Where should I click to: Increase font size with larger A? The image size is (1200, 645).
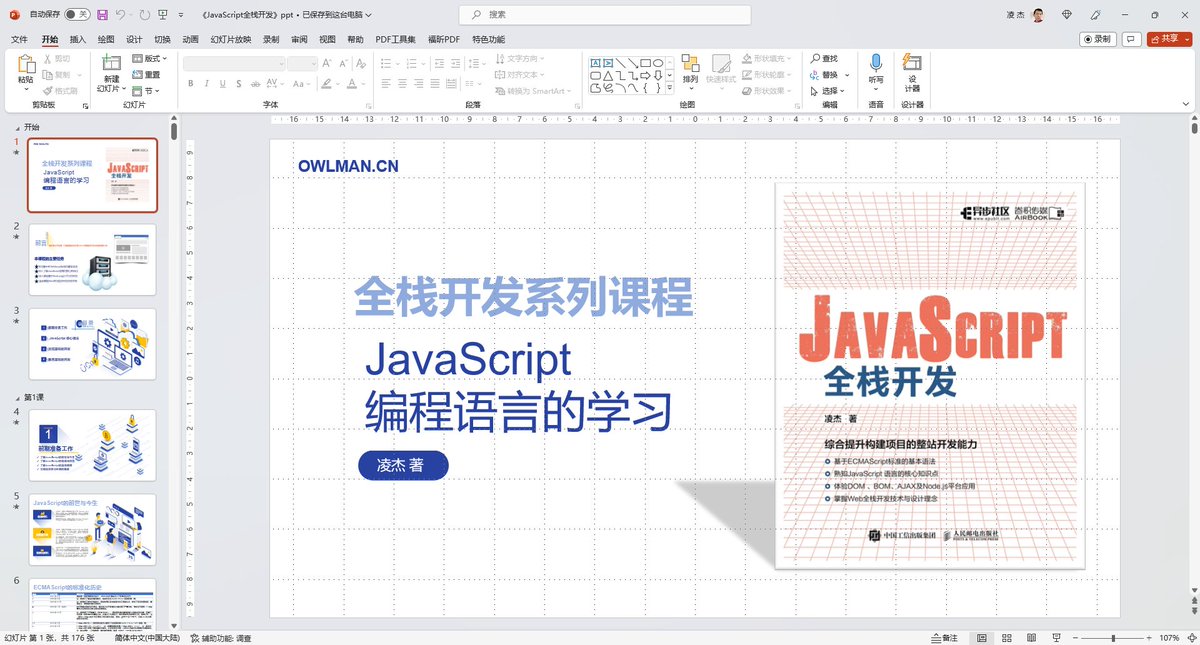pyautogui.click(x=328, y=63)
